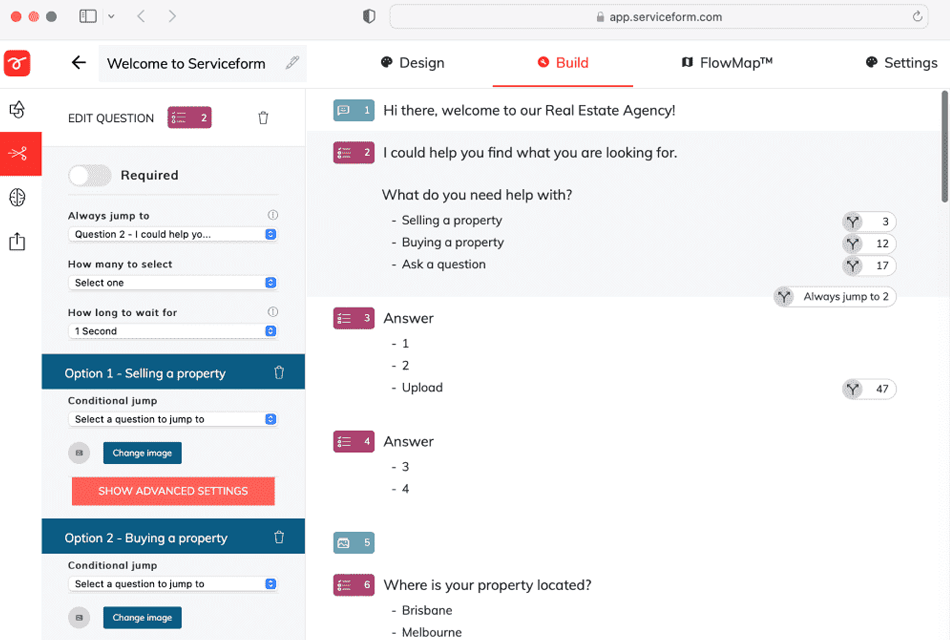This screenshot has height=640, width=950.
Task: Click SHOW ADVANCED SETTINGS
Action: [x=172, y=491]
